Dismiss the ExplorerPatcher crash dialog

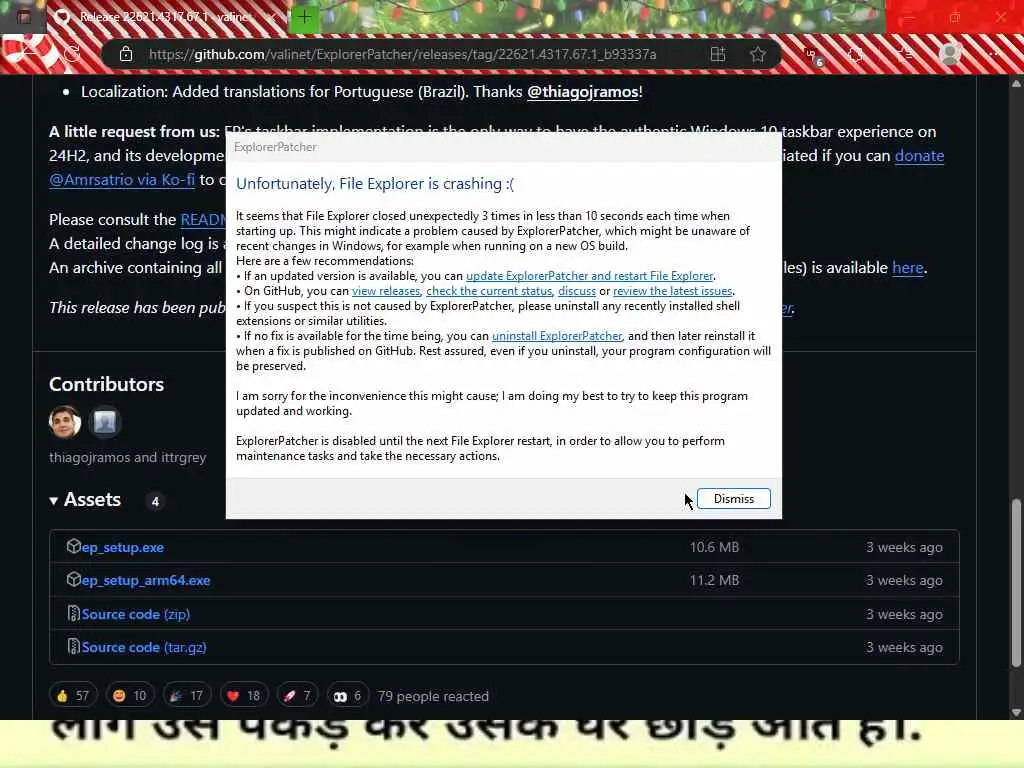[733, 499]
